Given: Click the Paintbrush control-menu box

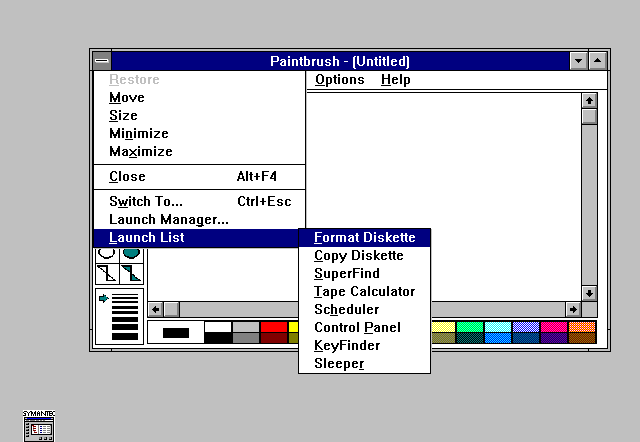Looking at the screenshot, I should coord(102,61).
